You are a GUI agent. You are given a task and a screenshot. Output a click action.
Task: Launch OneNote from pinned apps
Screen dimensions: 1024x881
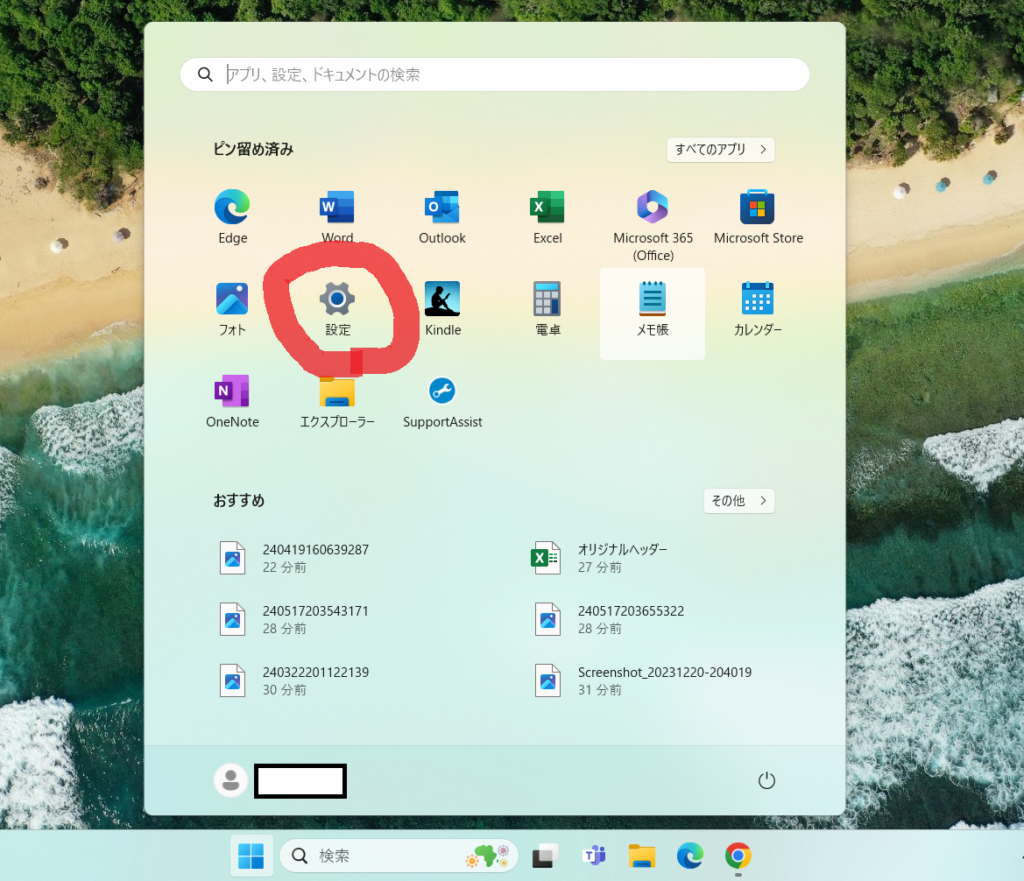point(232,401)
